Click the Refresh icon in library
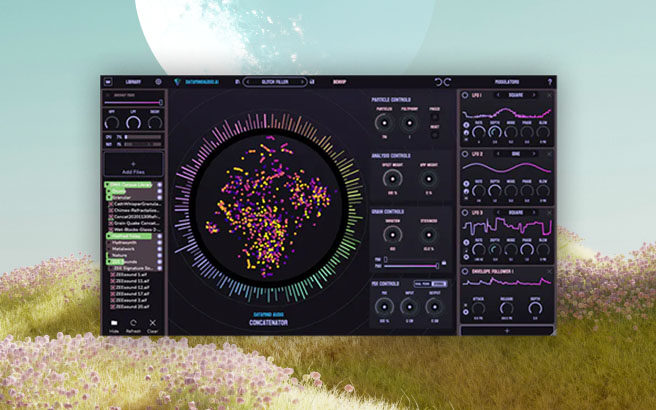Image resolution: width=656 pixels, height=410 pixels. point(133,323)
